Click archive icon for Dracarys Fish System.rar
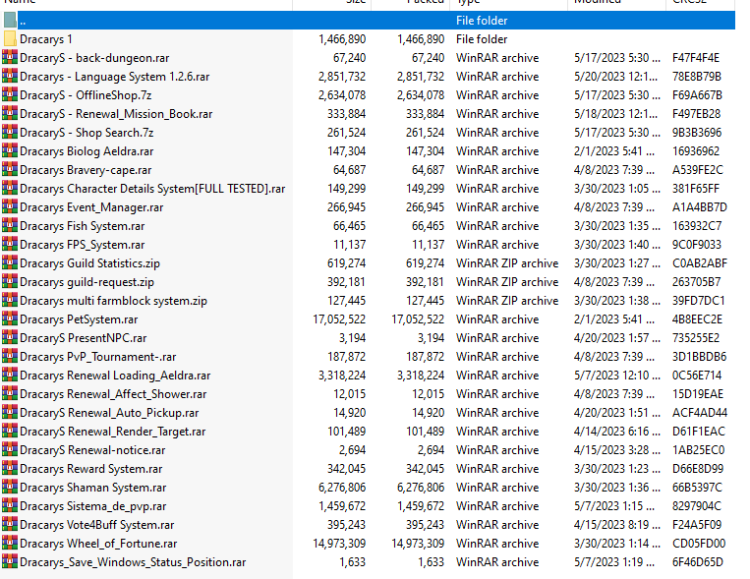Viewport: 750px width, 579px height. 10,225
